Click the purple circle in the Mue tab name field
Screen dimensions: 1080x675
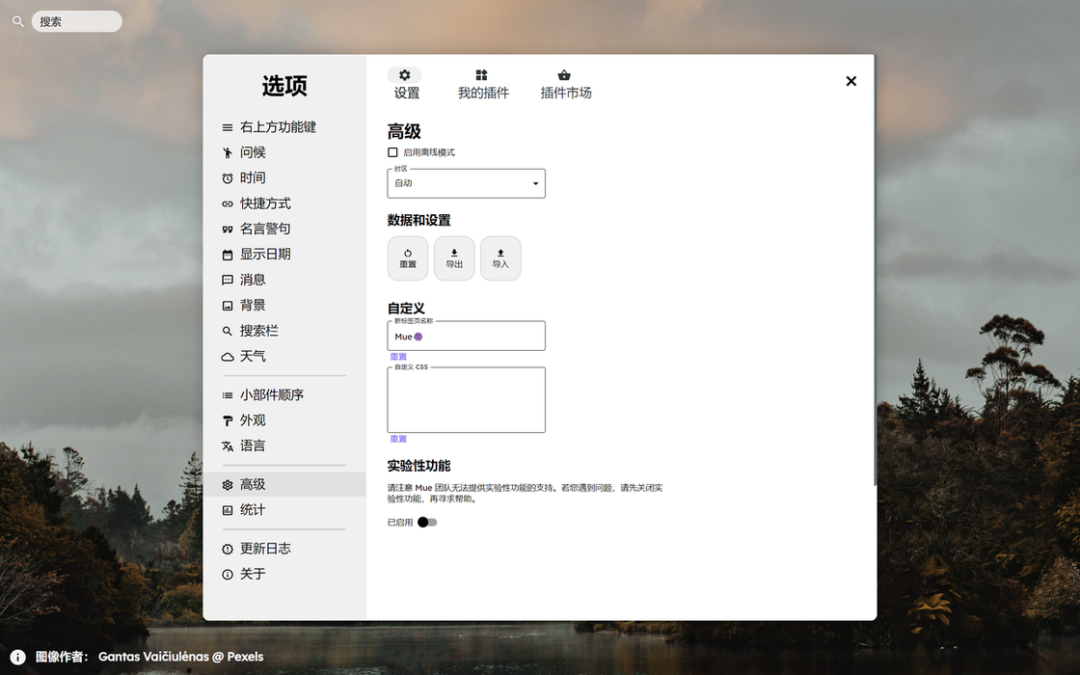point(418,337)
